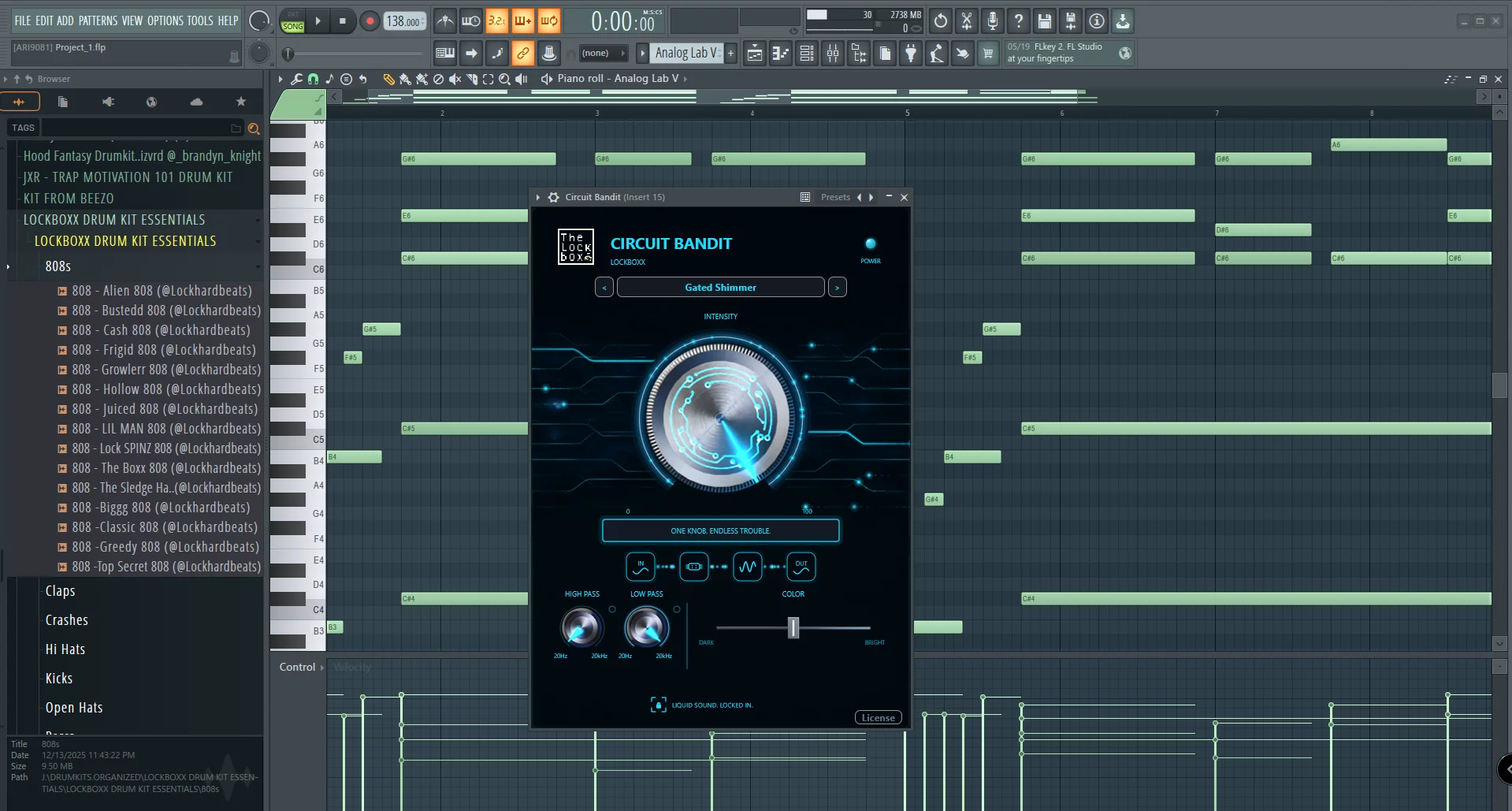Toggle the HIGH PASS enable circle
Screen dimensions: 1512x811
(612, 609)
